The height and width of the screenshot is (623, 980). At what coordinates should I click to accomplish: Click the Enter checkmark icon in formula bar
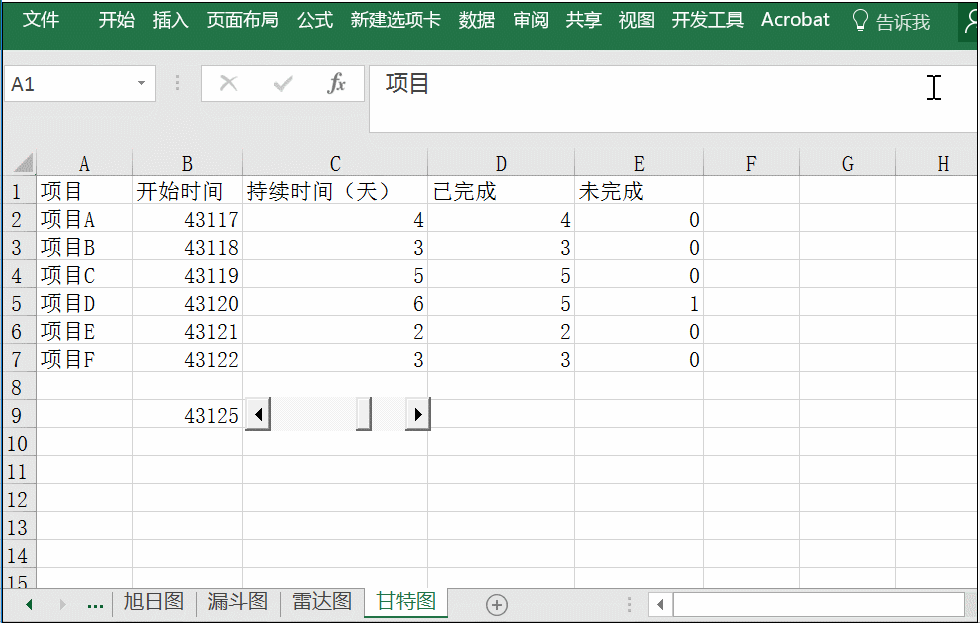point(283,84)
